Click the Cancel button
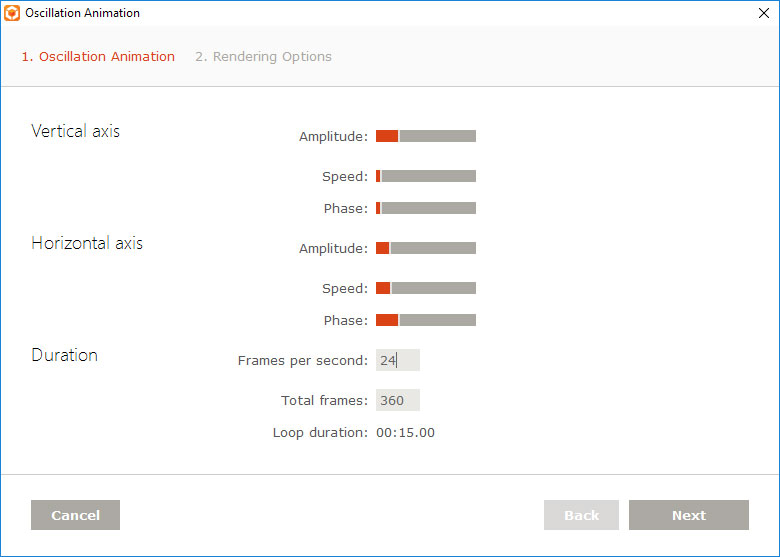The height and width of the screenshot is (557, 780). click(x=75, y=515)
